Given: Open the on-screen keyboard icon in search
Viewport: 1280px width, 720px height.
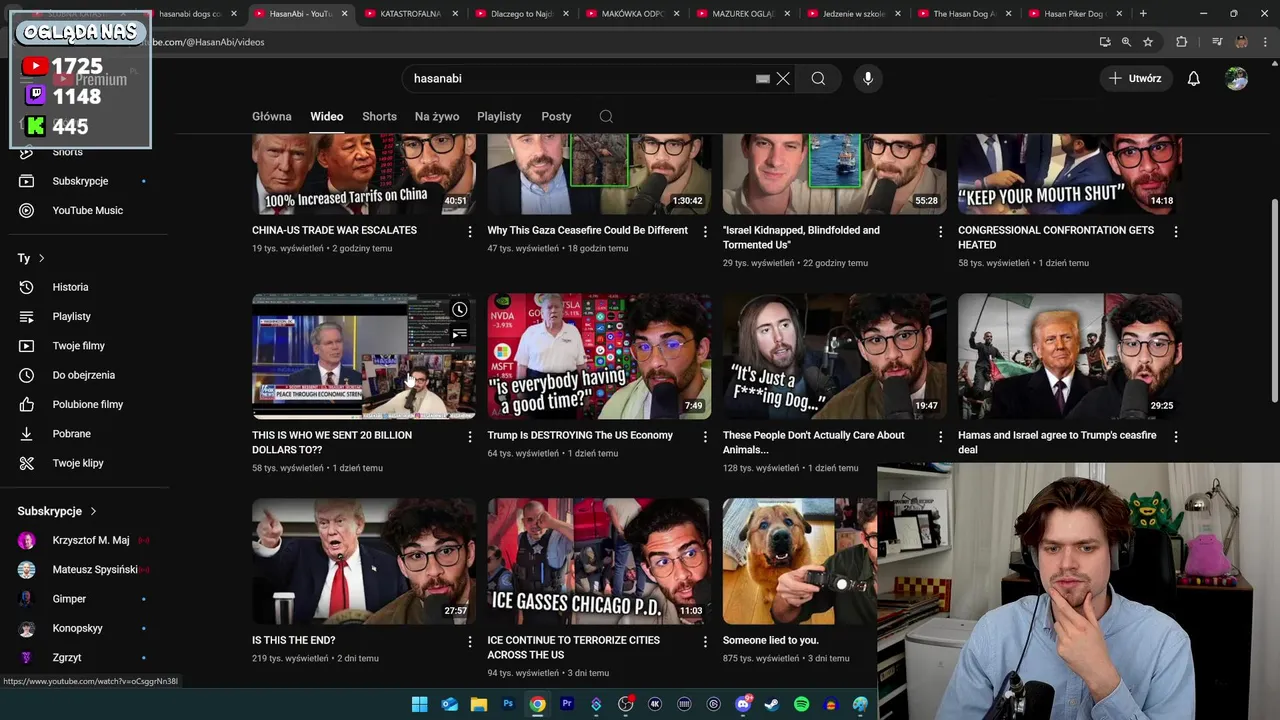Looking at the screenshot, I should click(762, 78).
